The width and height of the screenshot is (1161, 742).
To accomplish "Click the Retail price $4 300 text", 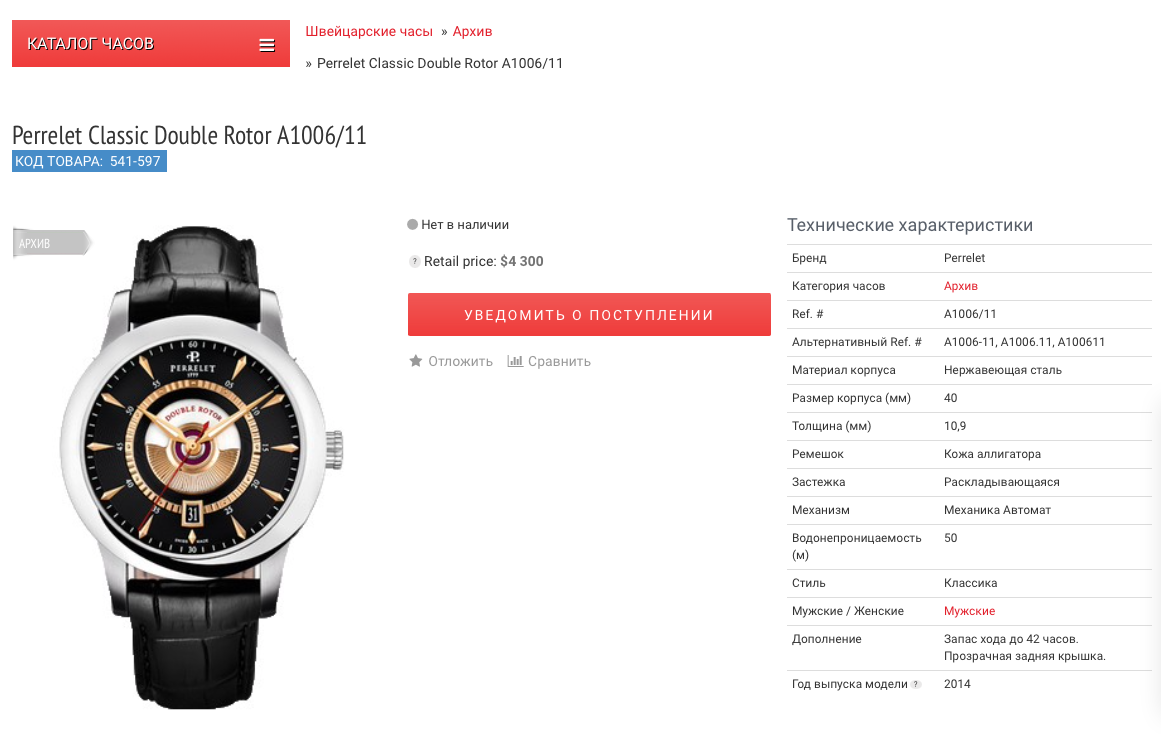I will point(484,261).
